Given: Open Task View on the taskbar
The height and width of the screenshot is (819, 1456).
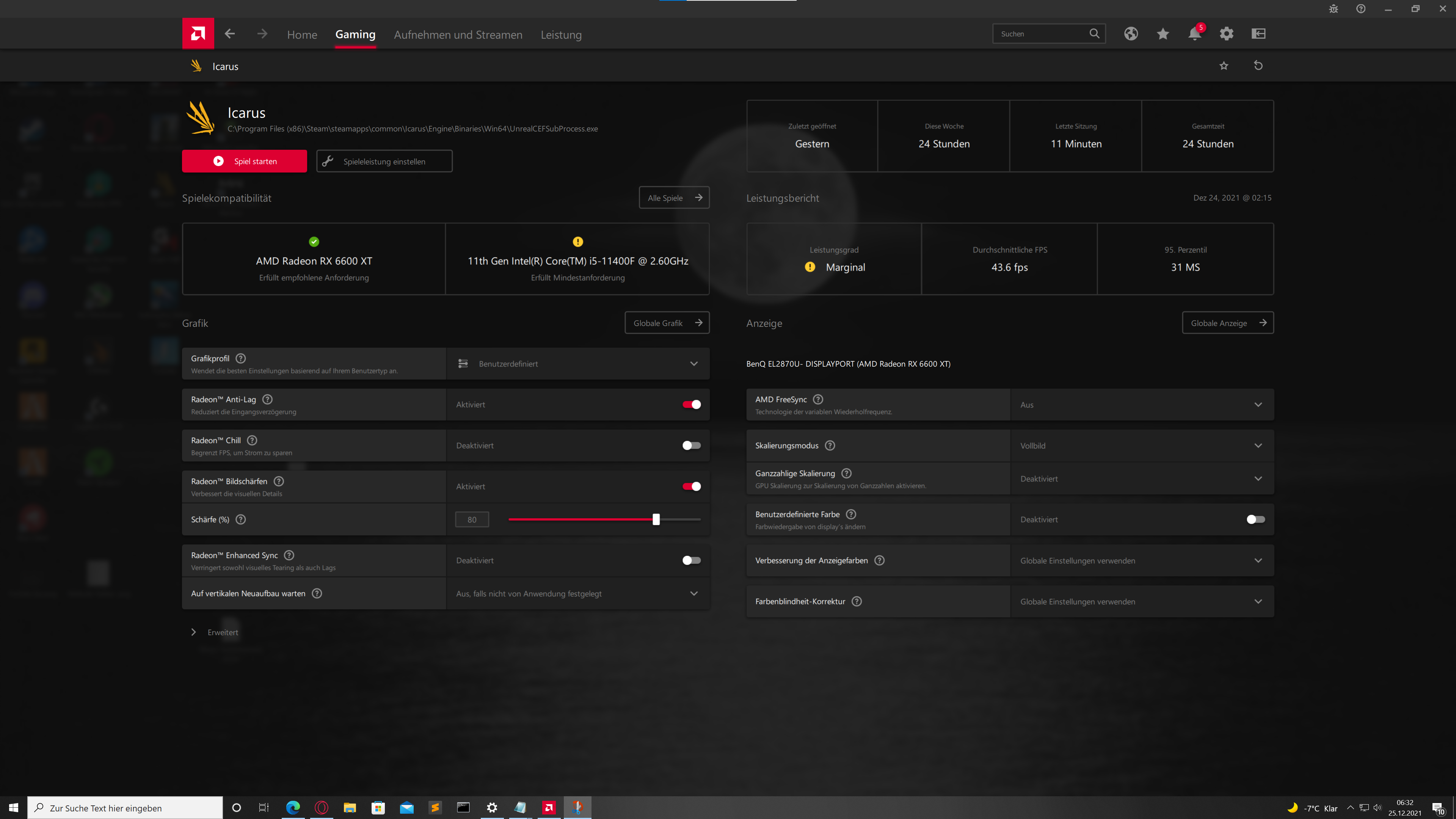Looking at the screenshot, I should point(264,808).
